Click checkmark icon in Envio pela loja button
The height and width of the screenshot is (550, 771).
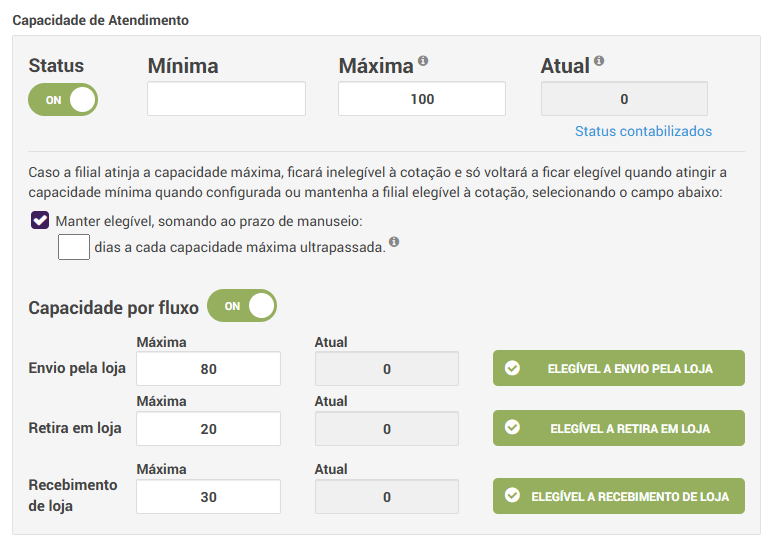(513, 368)
